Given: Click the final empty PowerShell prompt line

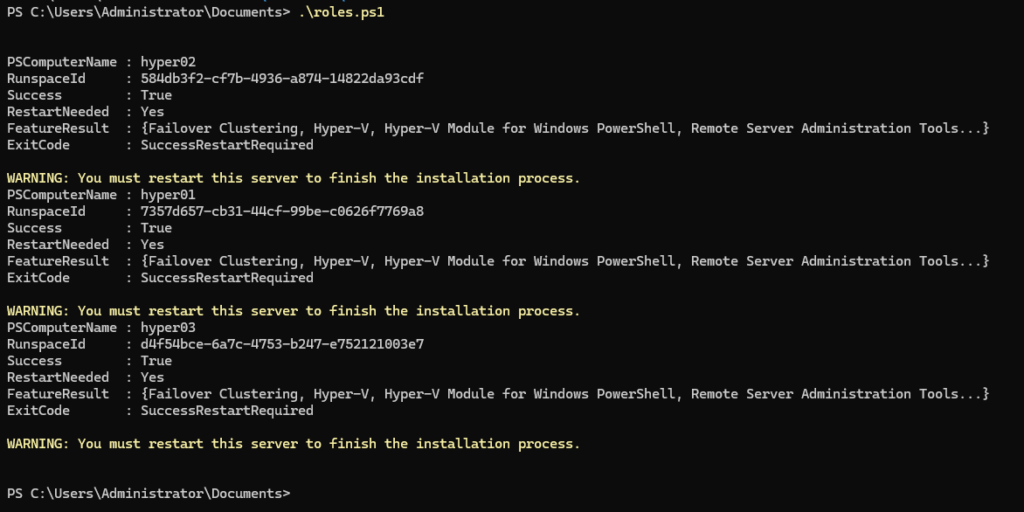Looking at the screenshot, I should 149,493.
